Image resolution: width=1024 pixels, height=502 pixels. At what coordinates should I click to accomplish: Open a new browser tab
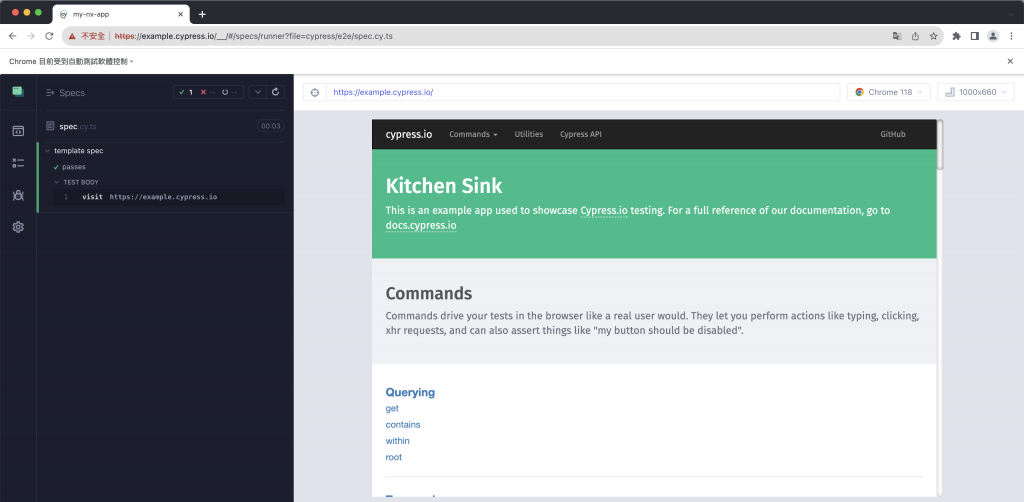coord(202,14)
